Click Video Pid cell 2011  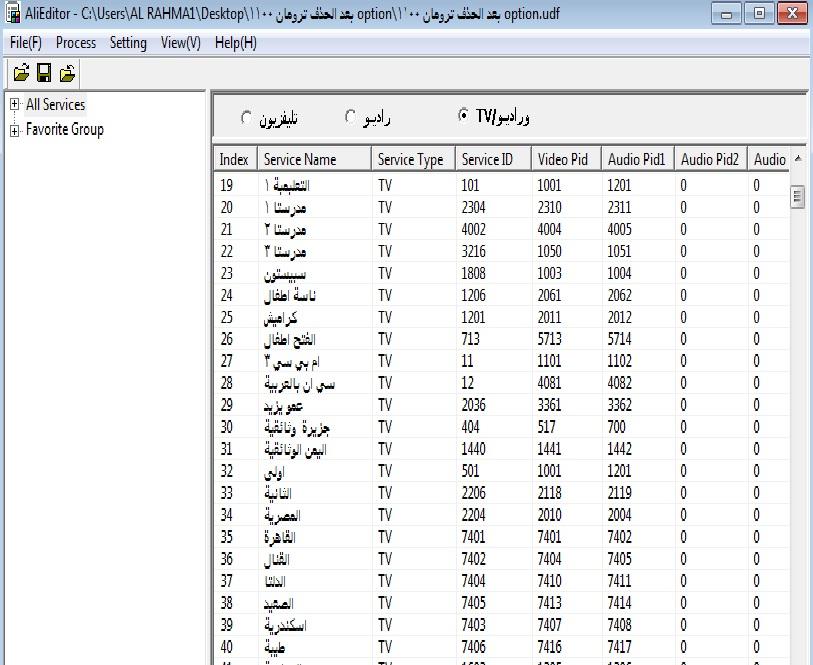[x=549, y=317]
